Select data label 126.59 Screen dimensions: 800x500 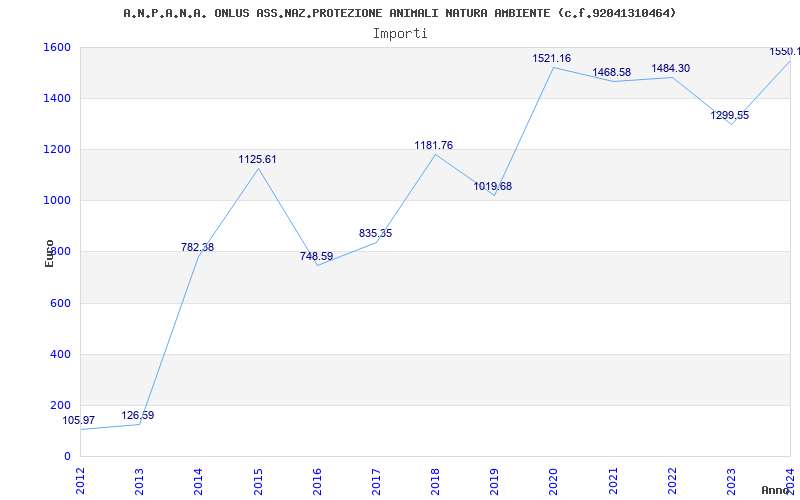click(138, 415)
